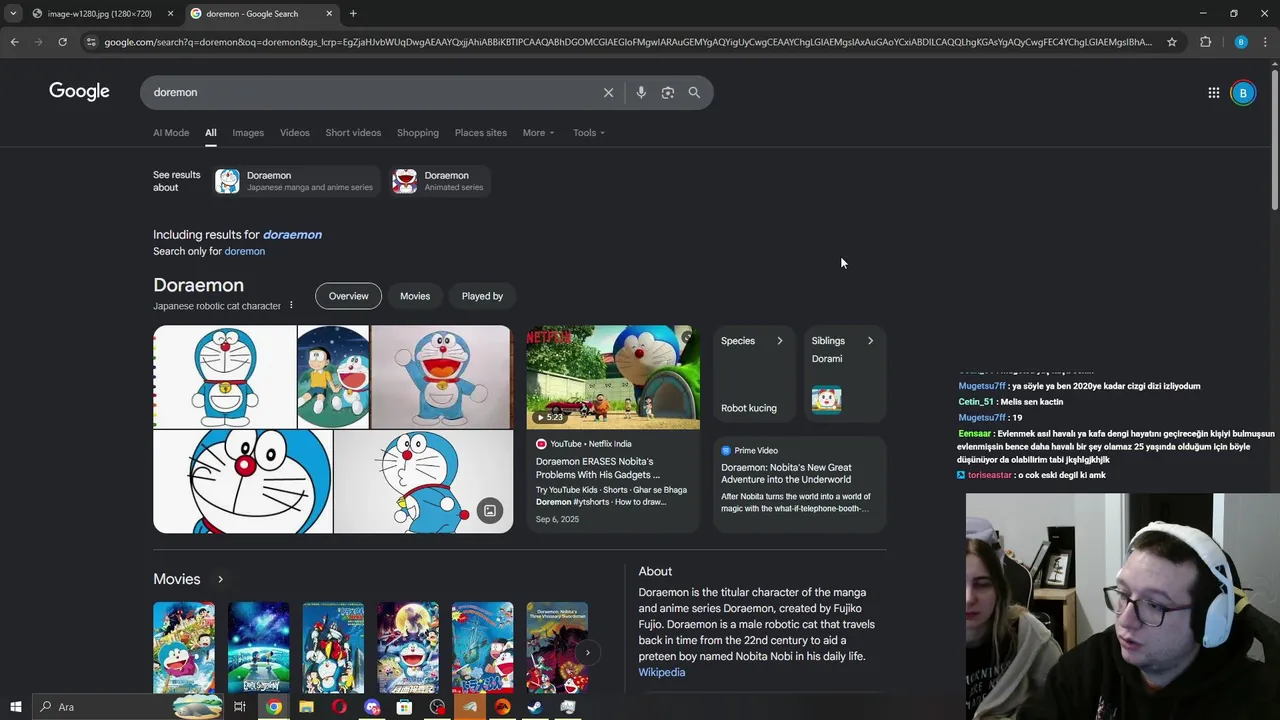Open Chrome profile icon in toolbar

[x=1241, y=42]
